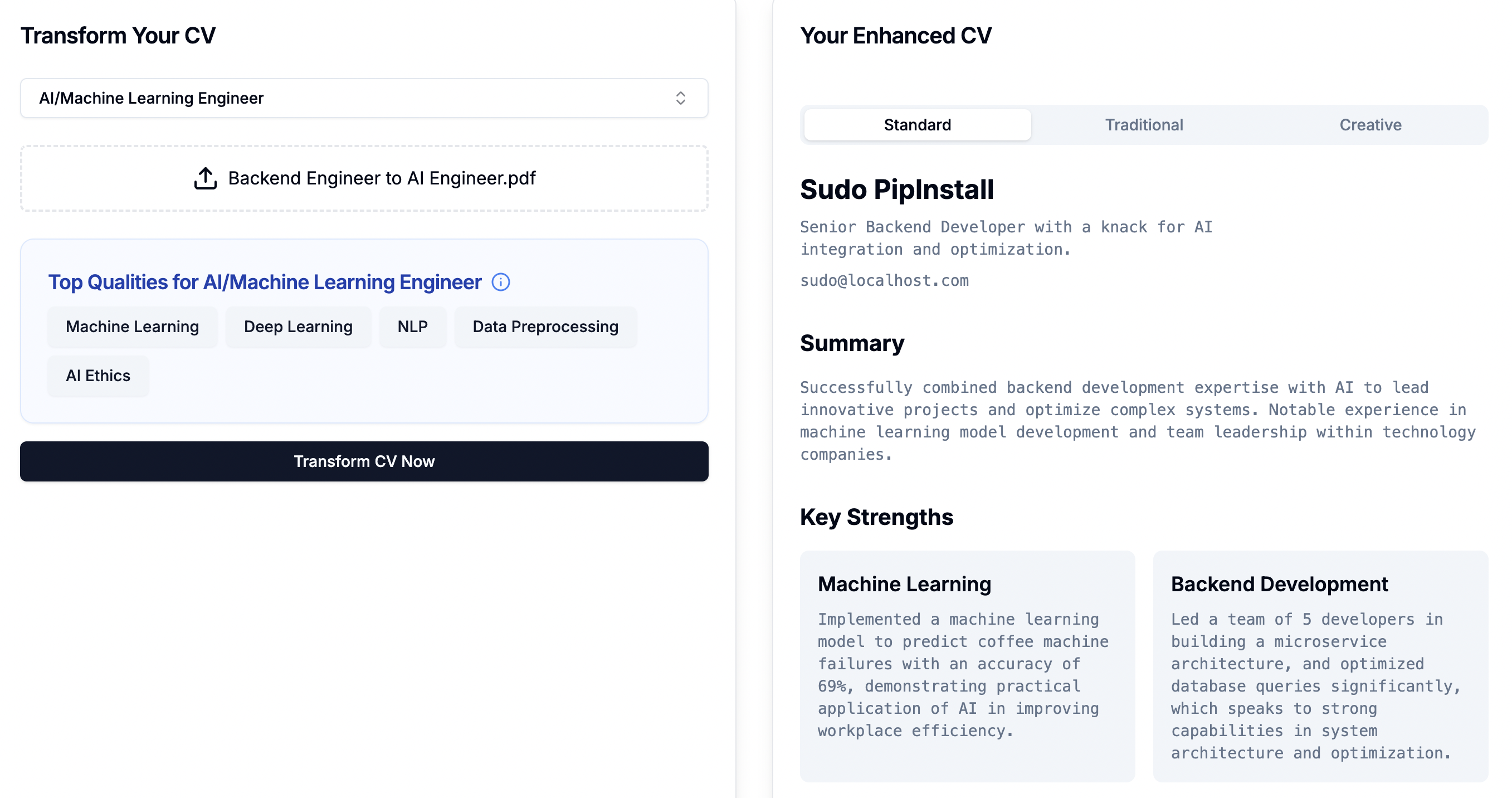Click the Machine Learning key strength card
Viewport: 1512px width, 798px height.
[x=967, y=666]
